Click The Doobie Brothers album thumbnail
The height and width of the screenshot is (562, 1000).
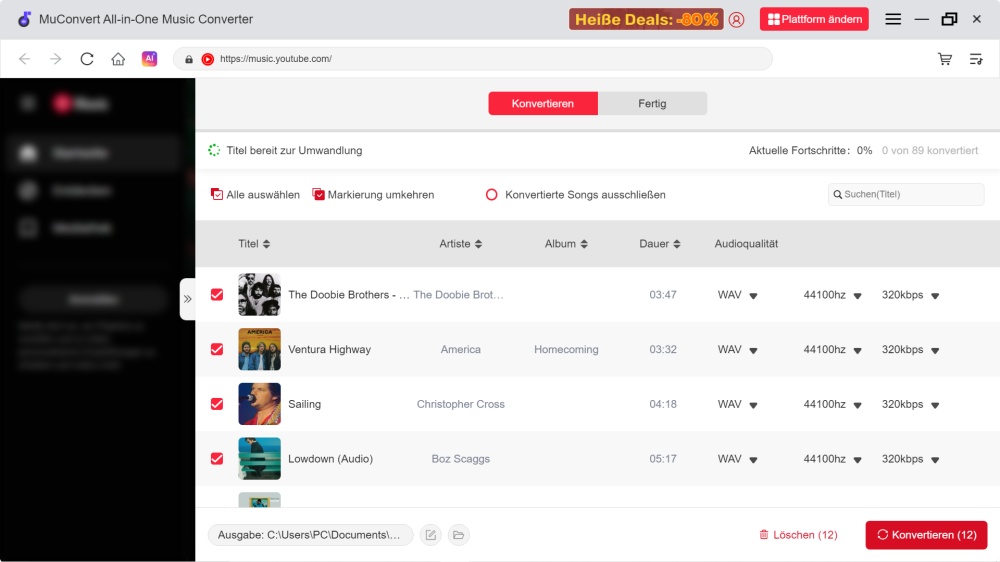click(x=260, y=295)
